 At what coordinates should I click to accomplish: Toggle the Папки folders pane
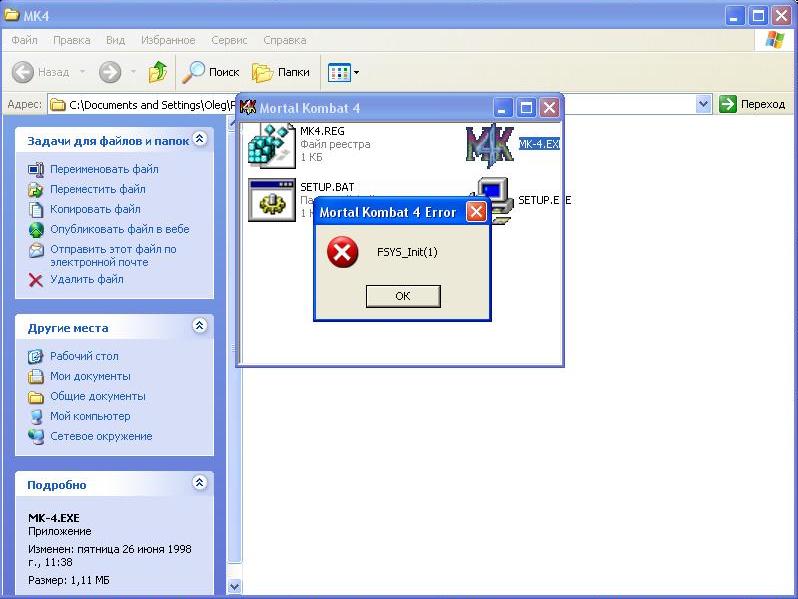pyautogui.click(x=281, y=72)
